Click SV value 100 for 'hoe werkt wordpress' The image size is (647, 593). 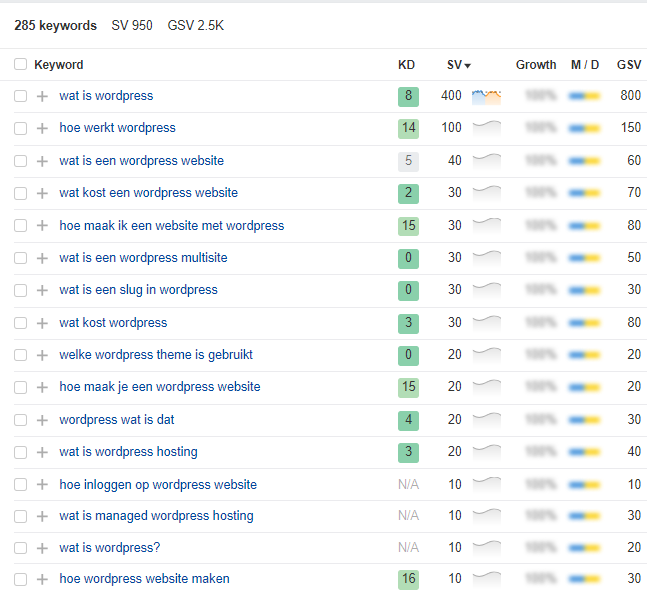tap(451, 128)
